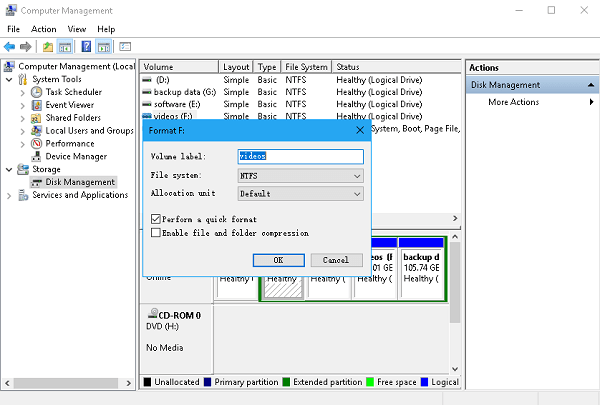This screenshot has width=600, height=405.
Task: Open the Help question mark toolbar icon
Action: pos(86,47)
